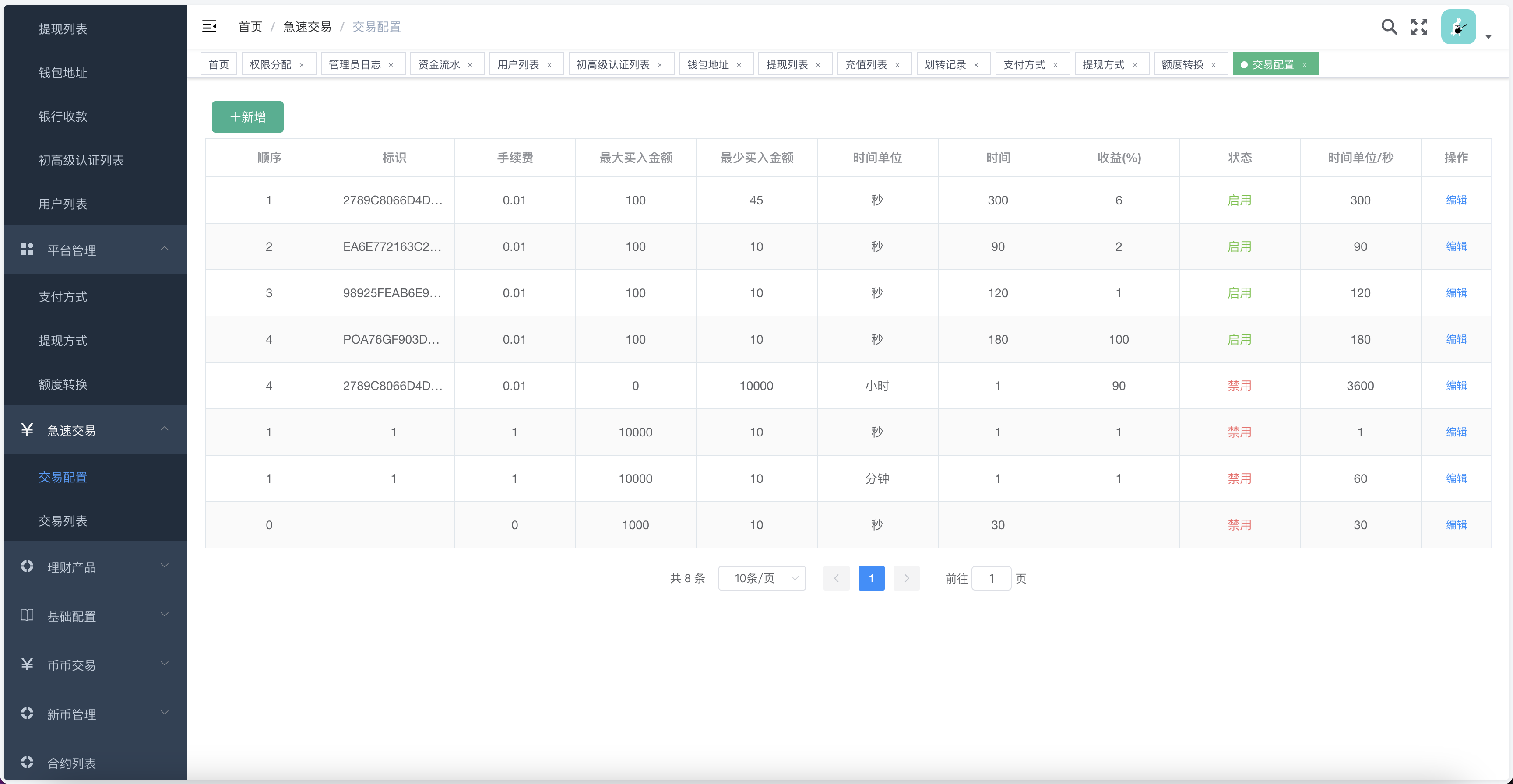Open the user avatar menu
The image size is (1513, 784).
[1458, 26]
